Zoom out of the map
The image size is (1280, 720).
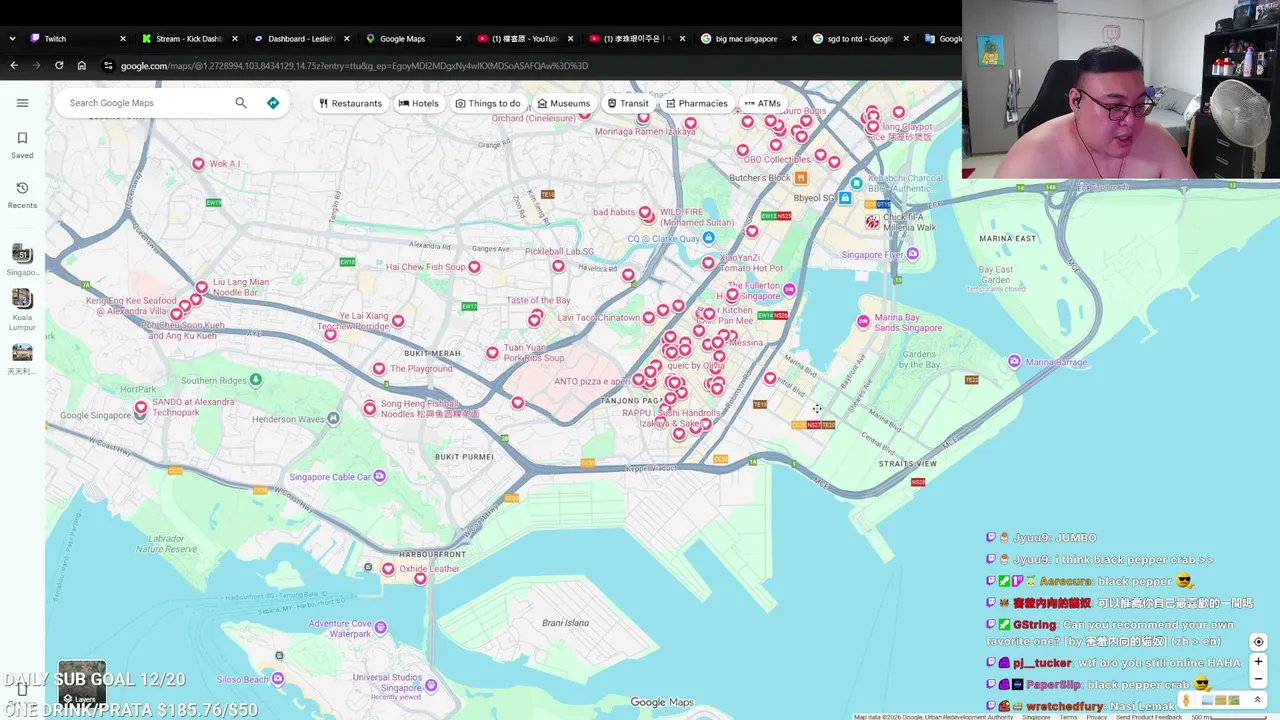pyautogui.click(x=1258, y=679)
